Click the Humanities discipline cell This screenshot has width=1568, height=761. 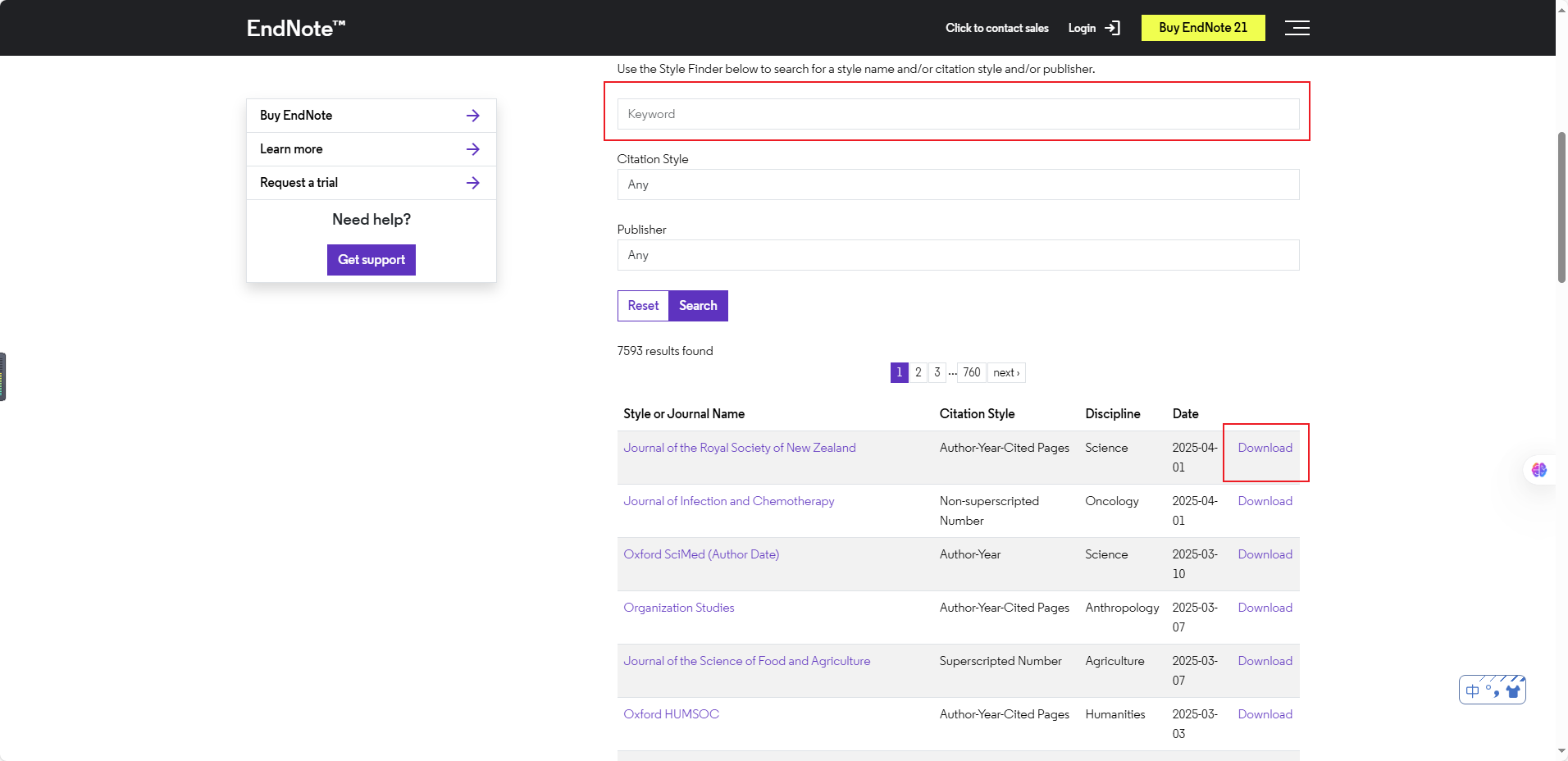coord(1115,714)
